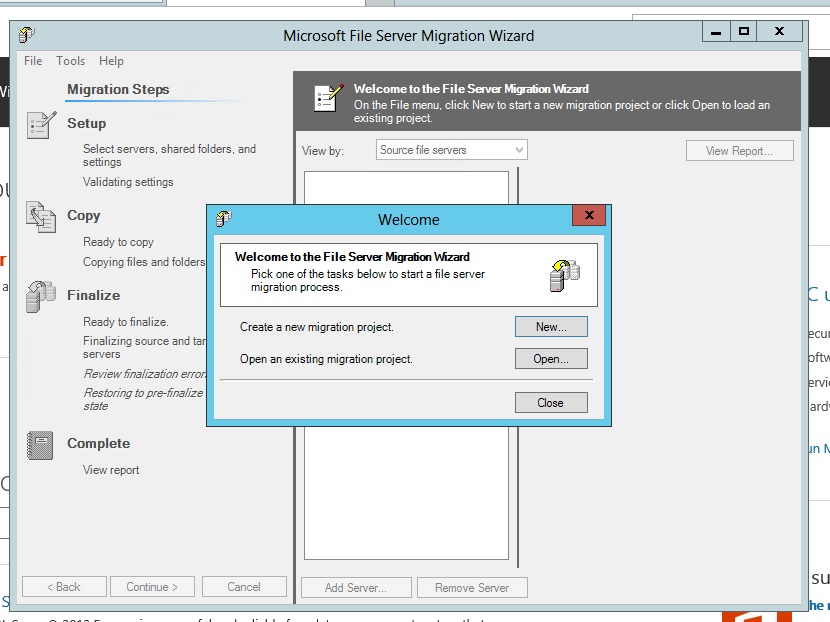Click the View Report... button
The width and height of the screenshot is (830, 622).
(x=739, y=150)
